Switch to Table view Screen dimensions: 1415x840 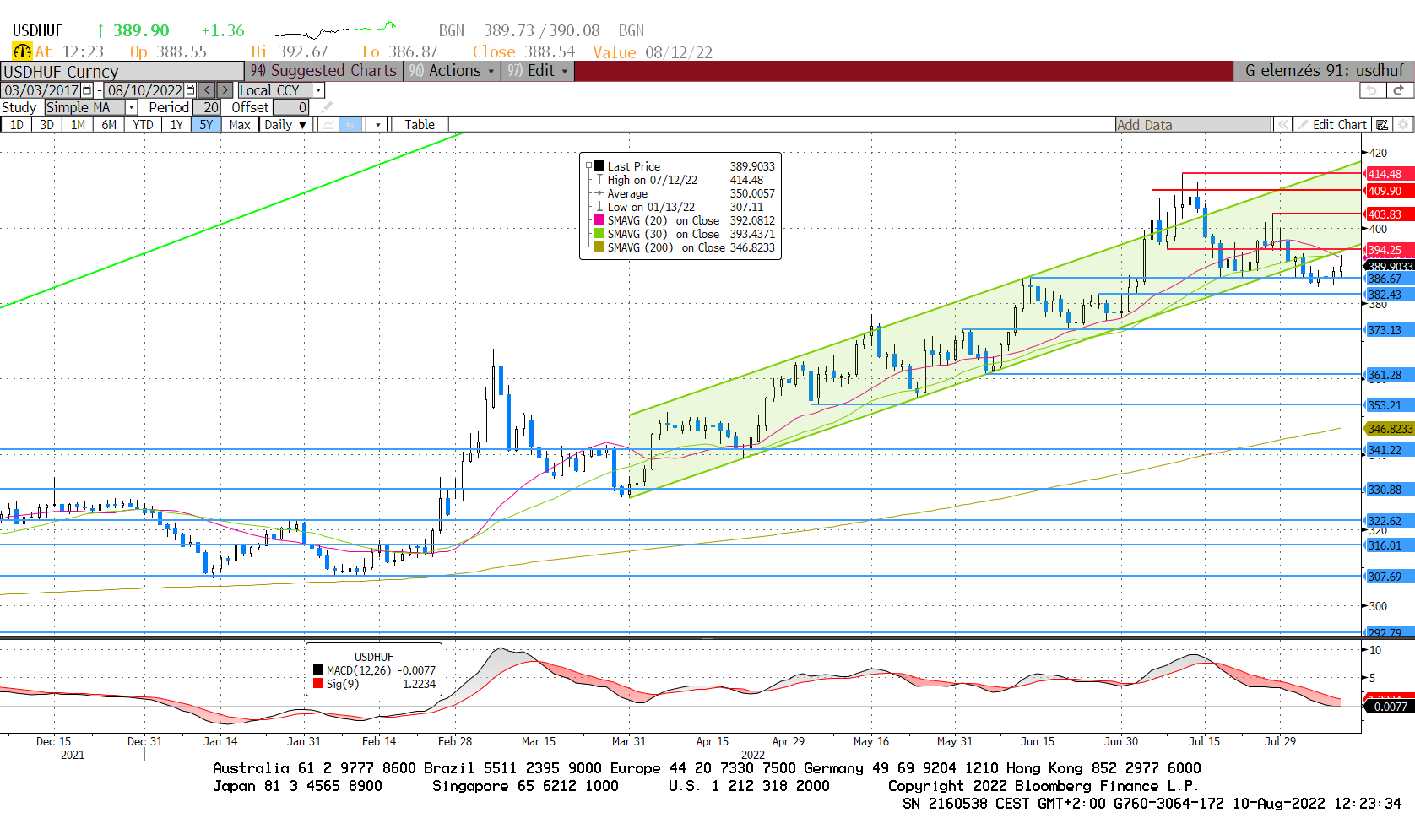(x=420, y=125)
